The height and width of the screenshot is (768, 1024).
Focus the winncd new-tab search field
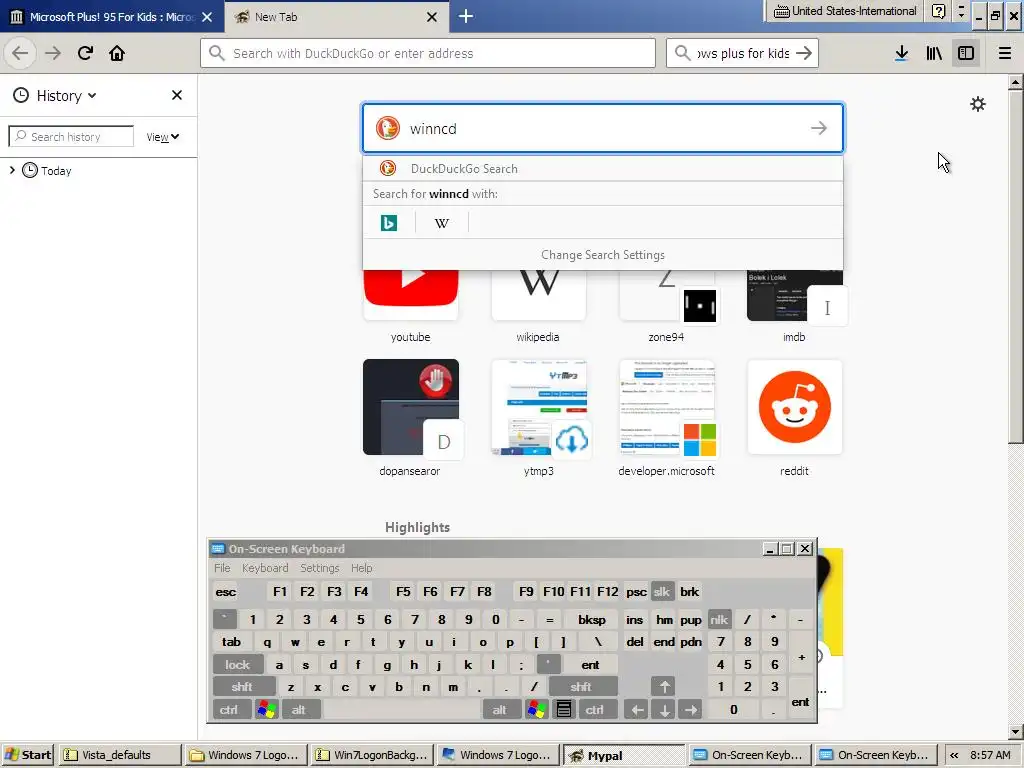(603, 128)
